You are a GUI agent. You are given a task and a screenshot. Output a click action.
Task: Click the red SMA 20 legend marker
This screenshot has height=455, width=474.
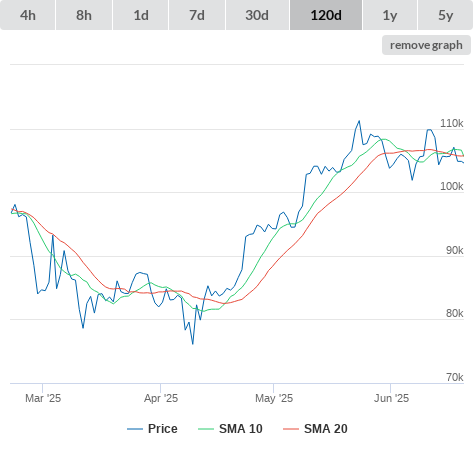click(x=291, y=429)
